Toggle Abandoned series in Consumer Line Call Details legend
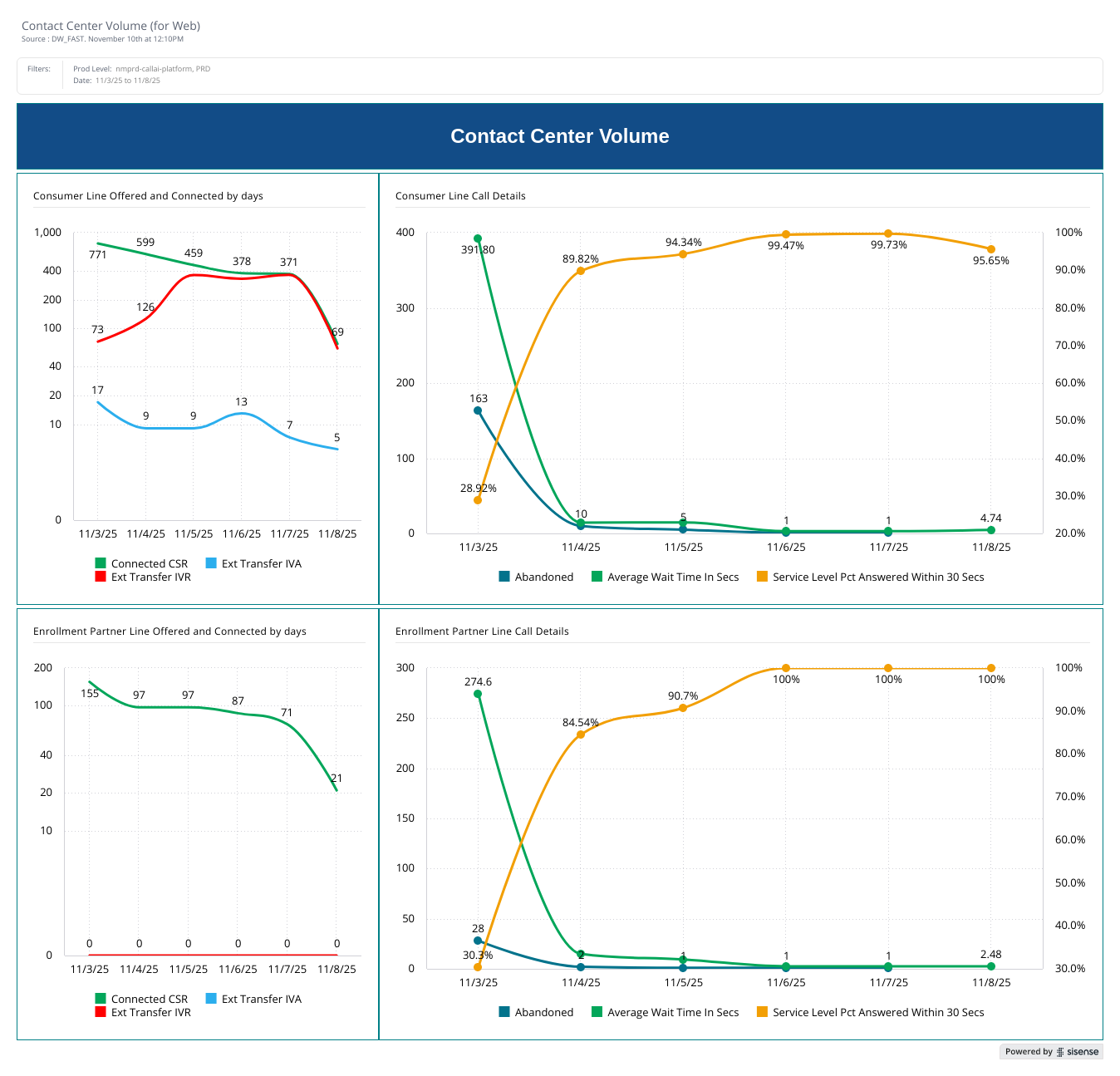The image size is (1120, 1076). coord(543,577)
